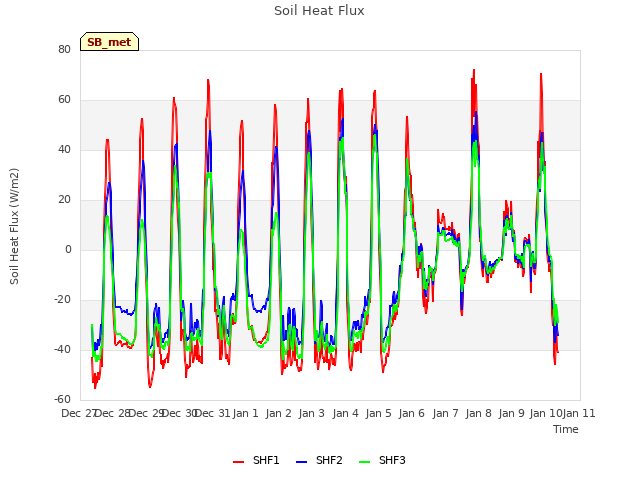Click the Jan 4 x-axis tick label
The height and width of the screenshot is (480, 640).
(x=345, y=413)
